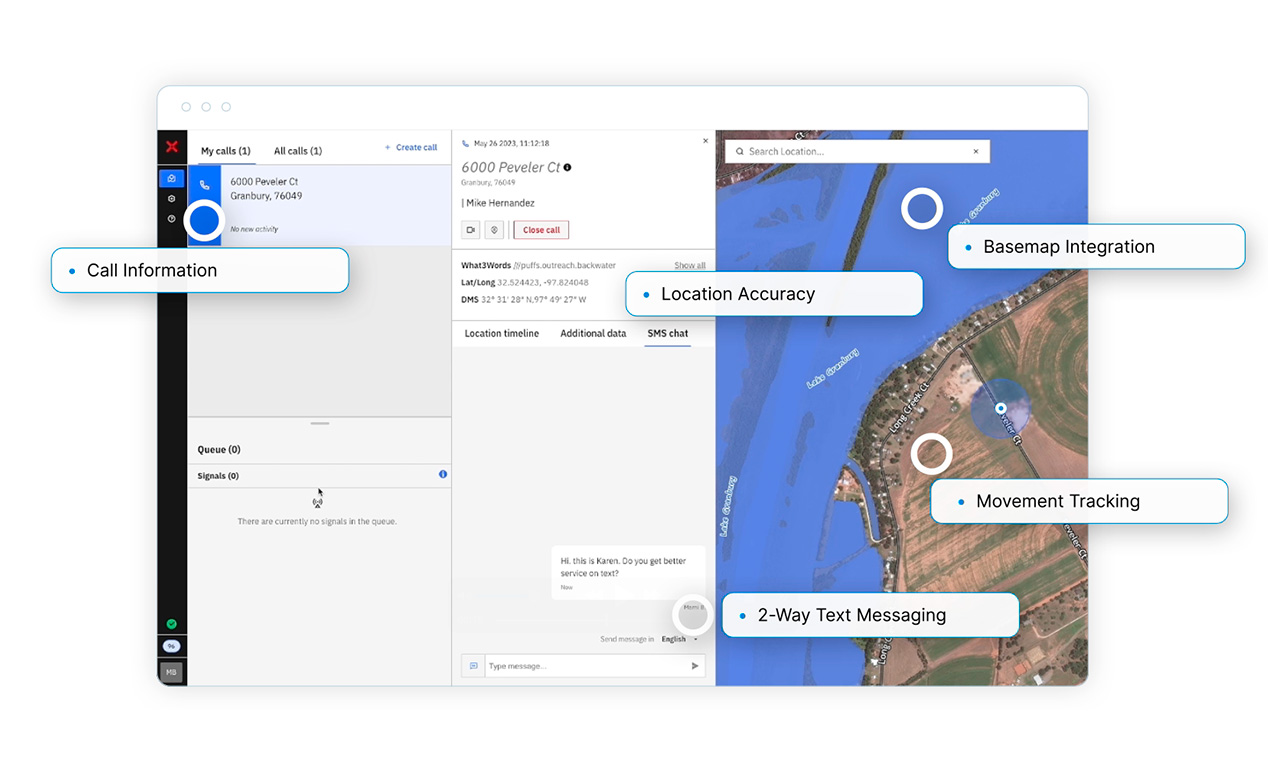The image size is (1268, 766).
Task: Click the 96 badge in sidebar
Action: (172, 646)
